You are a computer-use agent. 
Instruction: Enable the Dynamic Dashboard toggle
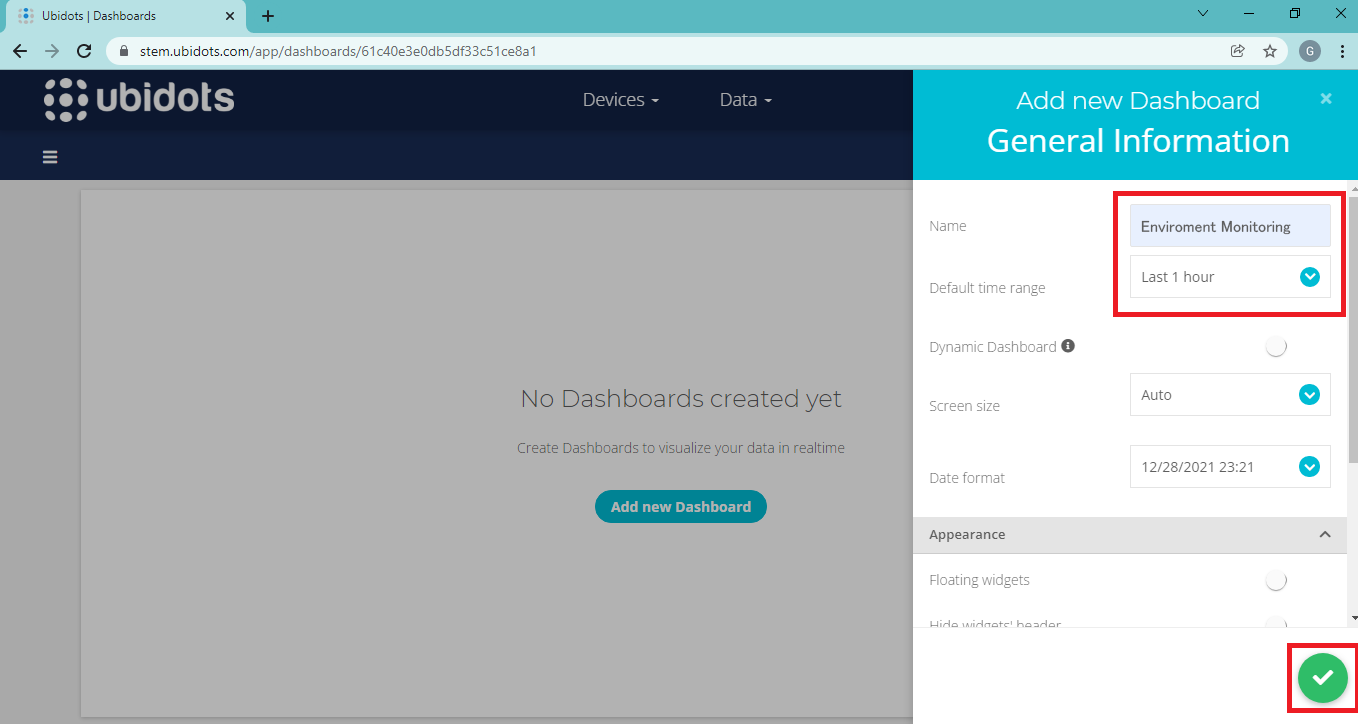[x=1275, y=347]
